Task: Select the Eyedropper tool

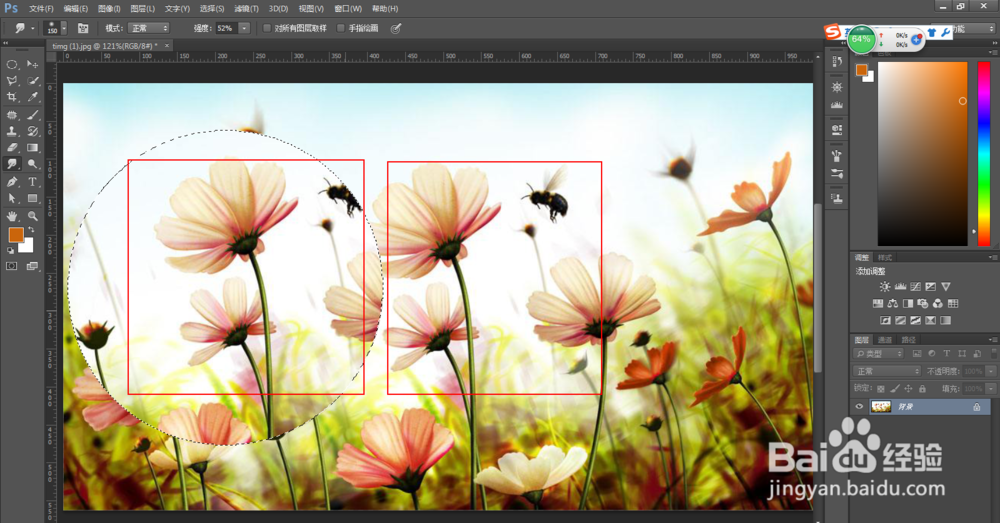Action: (x=33, y=97)
